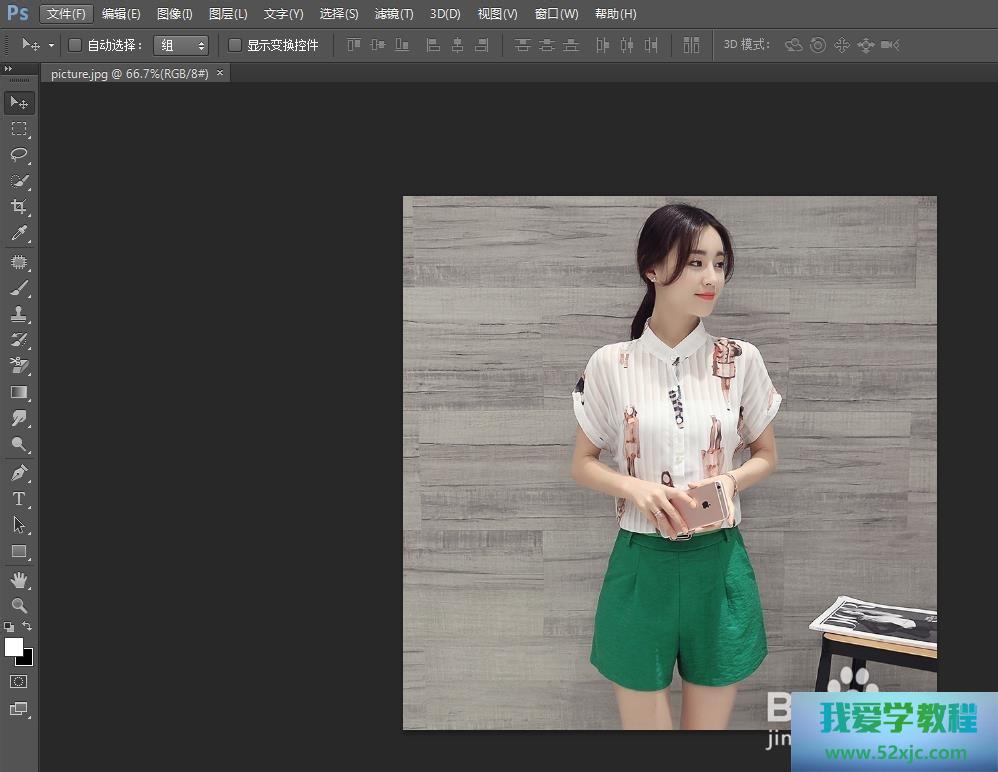Select the Clone Stamp tool
The image size is (998, 772).
point(19,314)
